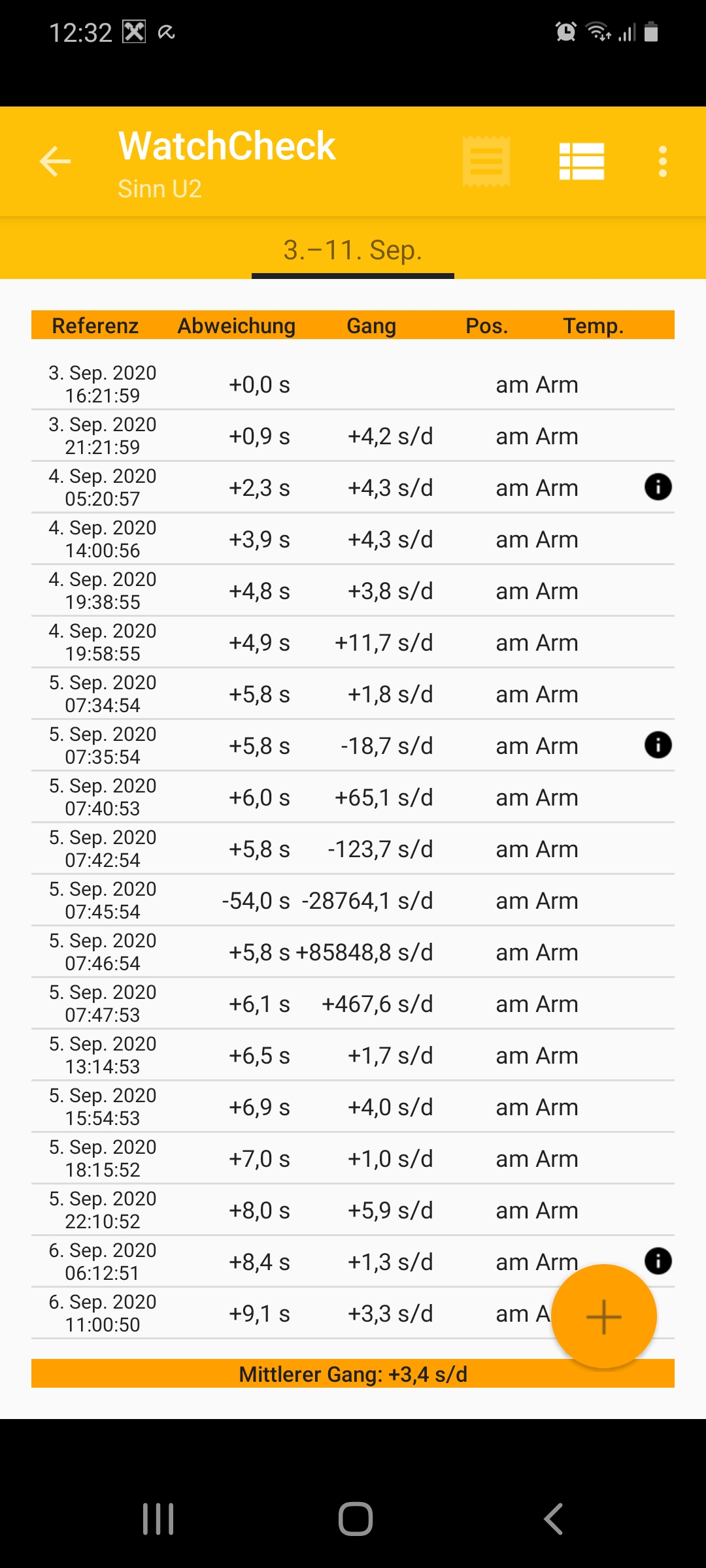The width and height of the screenshot is (706, 1568).
Task: Open the three-dot overflow menu
Action: [663, 161]
